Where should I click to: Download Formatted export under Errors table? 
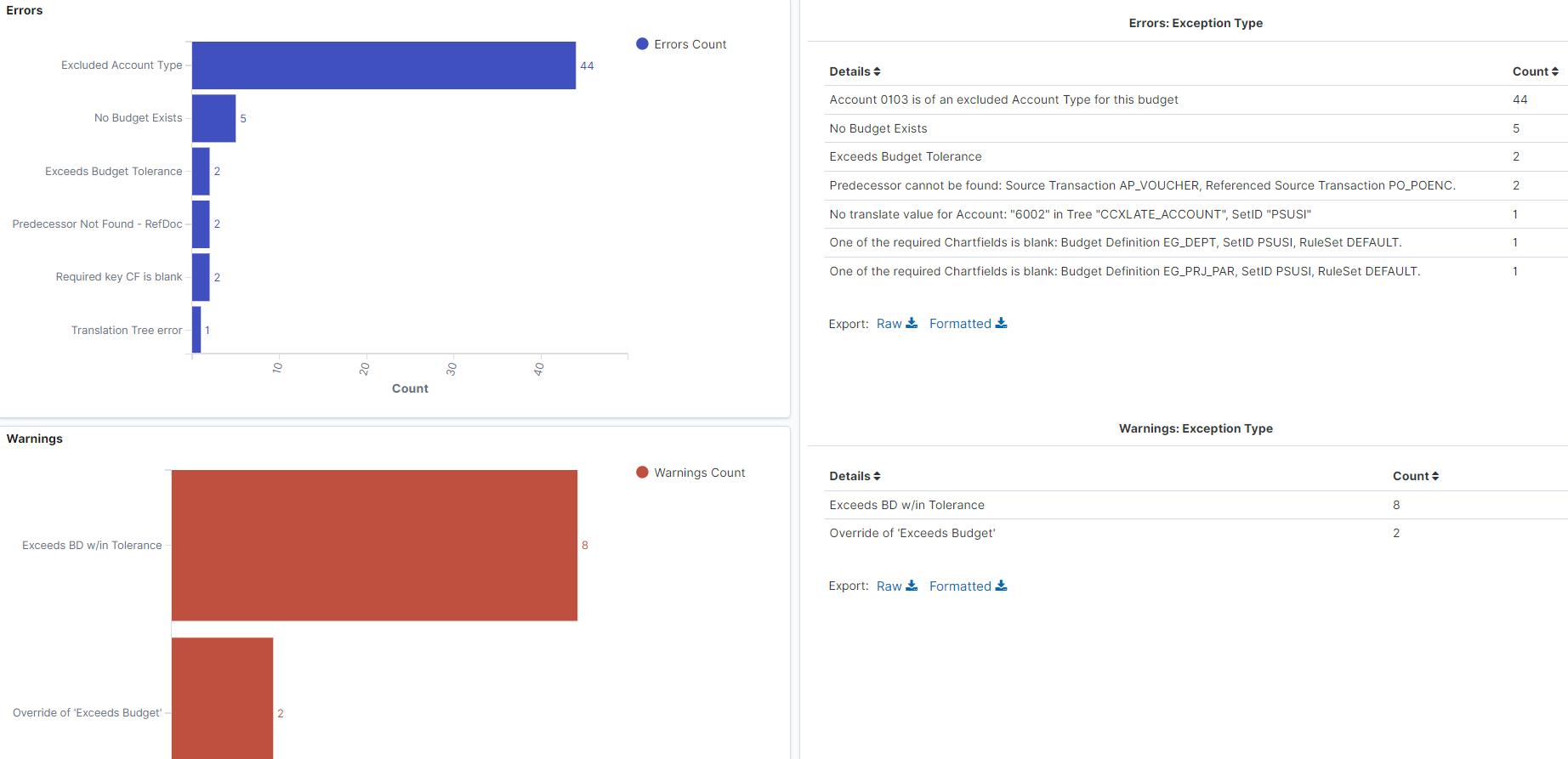[x=968, y=324]
